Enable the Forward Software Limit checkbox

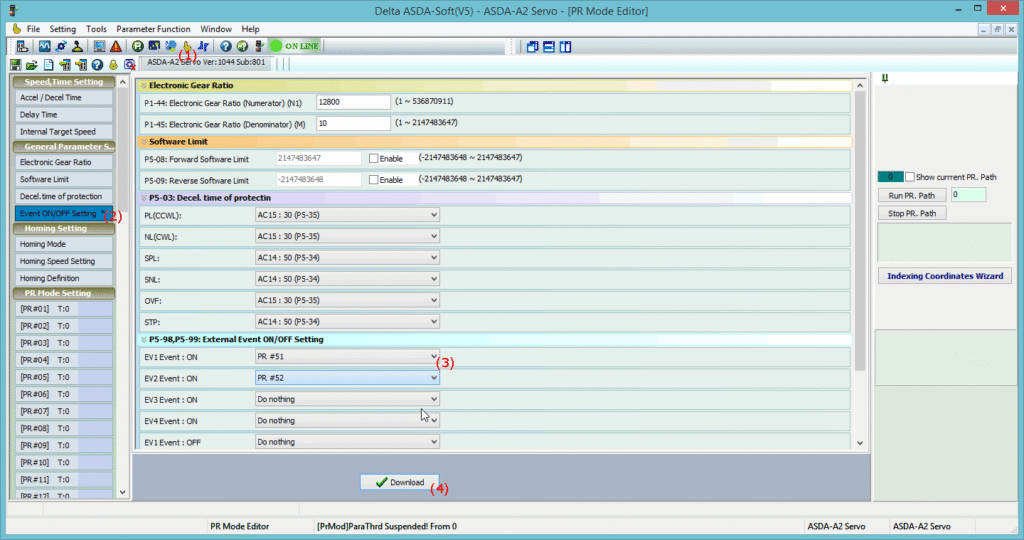point(374,159)
